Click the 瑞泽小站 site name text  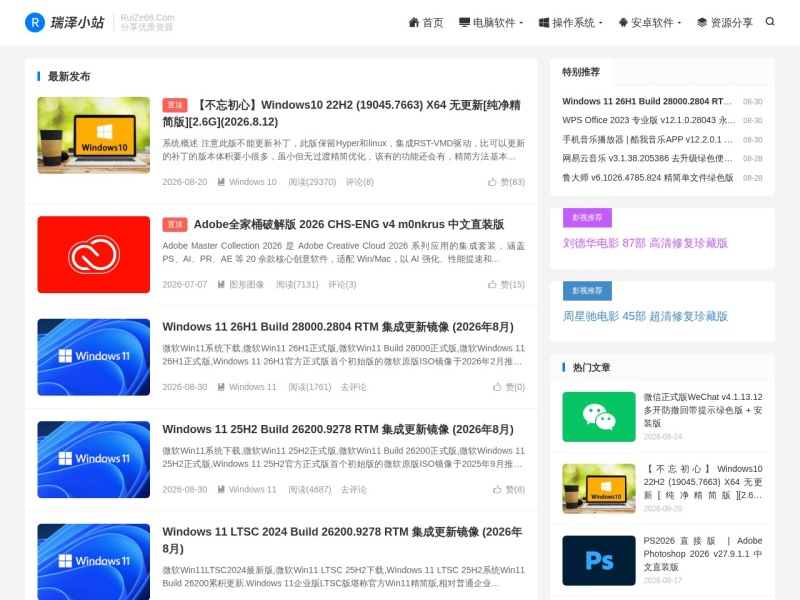click(x=77, y=22)
